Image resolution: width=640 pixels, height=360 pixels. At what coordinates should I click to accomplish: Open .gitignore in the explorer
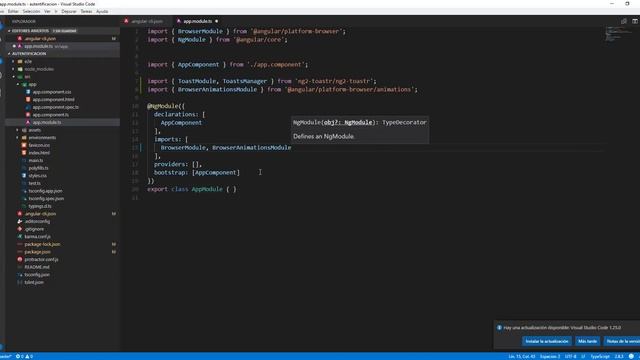tap(34, 229)
